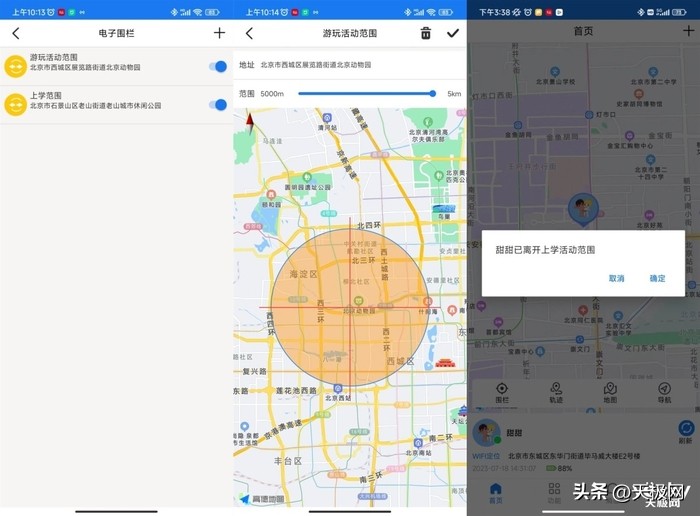Switch to the 功能 bottom tab
Viewport: 700px width, 516px height.
554,493
